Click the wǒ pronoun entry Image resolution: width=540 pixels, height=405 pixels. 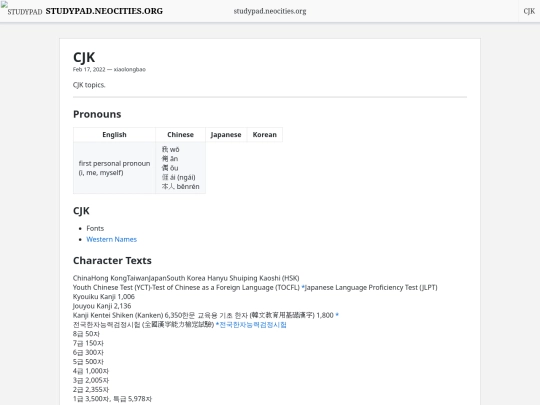tap(170, 149)
